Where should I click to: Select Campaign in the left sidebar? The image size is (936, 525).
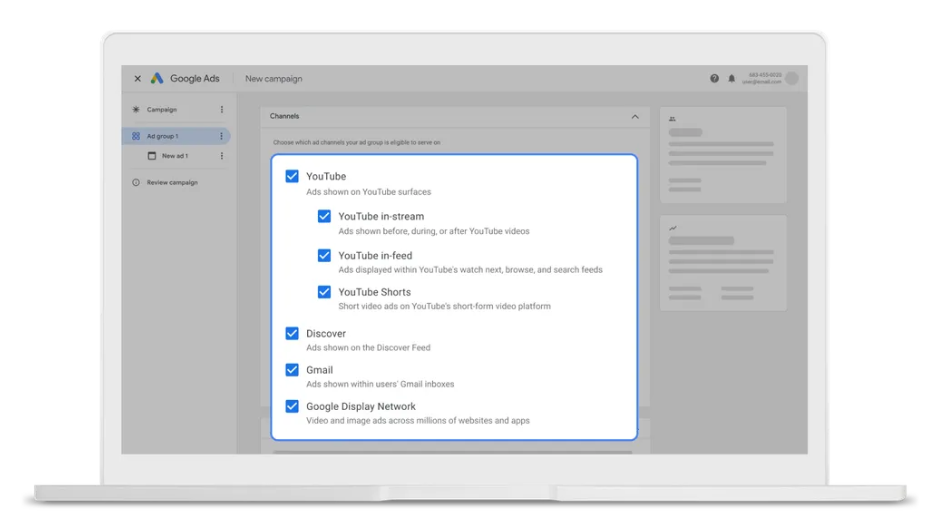[x=162, y=110]
